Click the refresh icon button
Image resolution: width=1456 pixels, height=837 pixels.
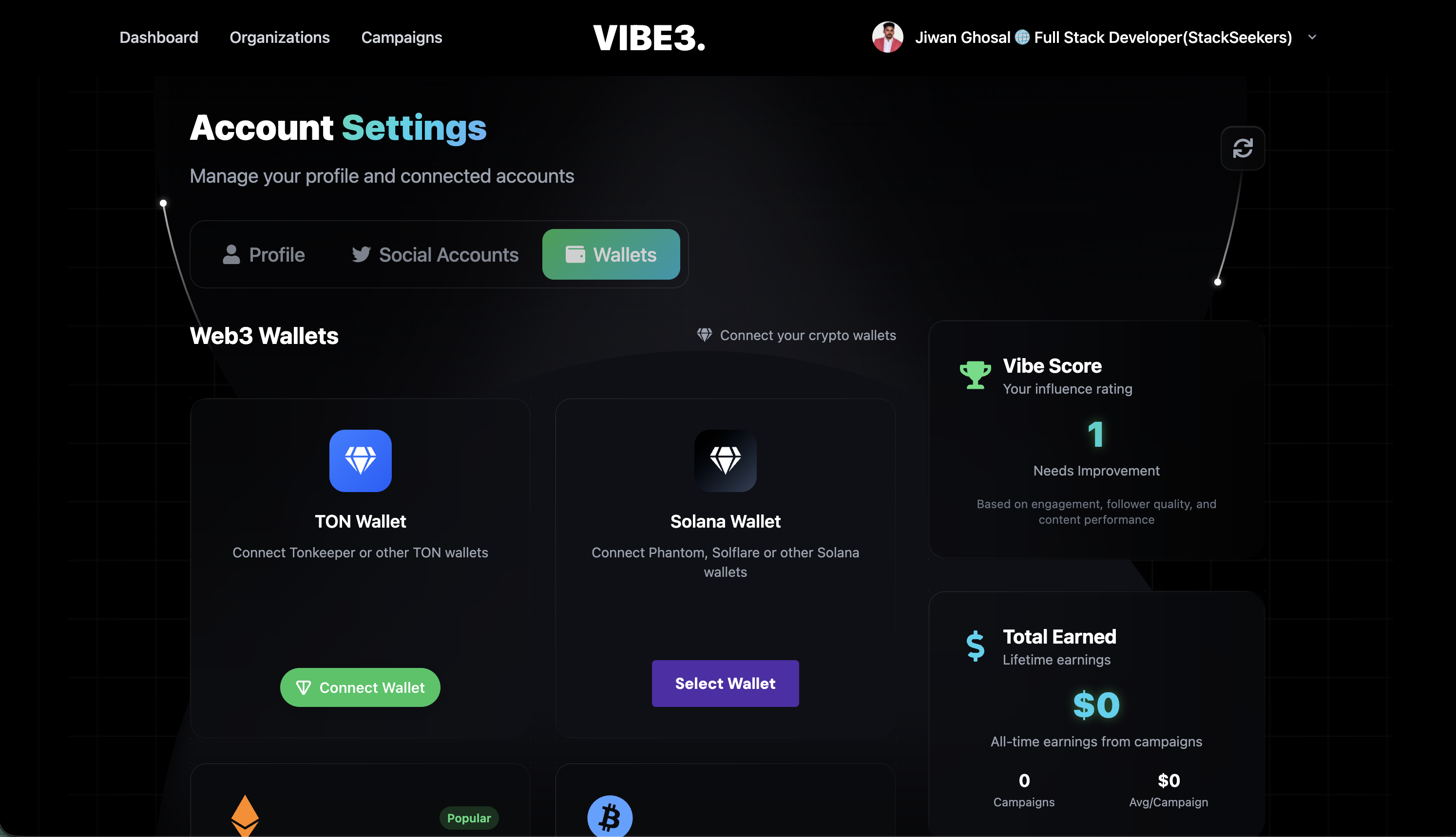(x=1242, y=148)
